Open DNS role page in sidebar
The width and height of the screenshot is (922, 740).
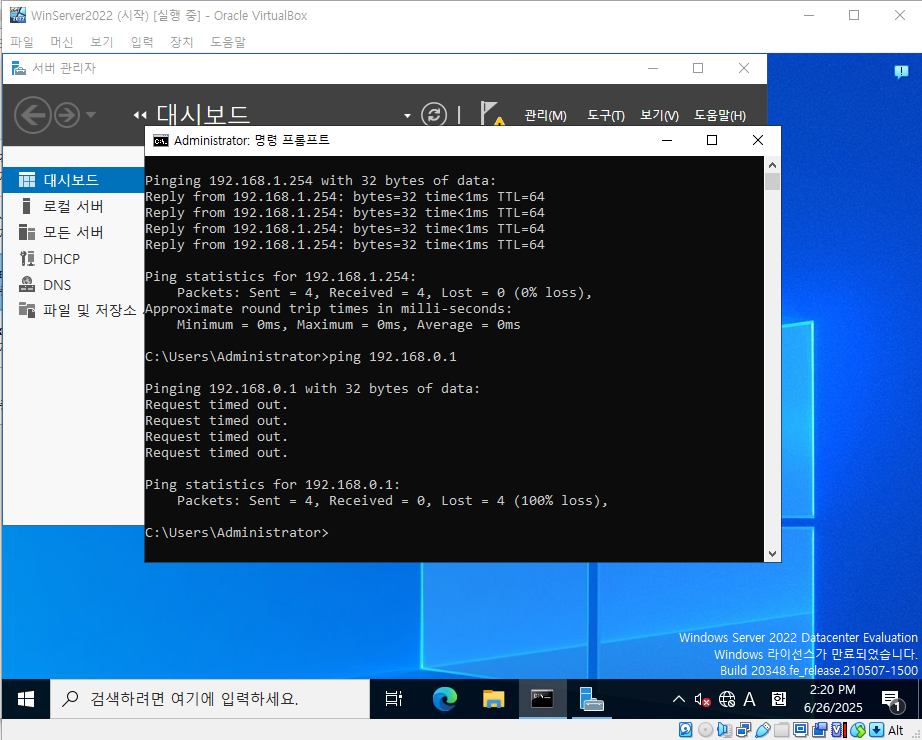point(74,285)
